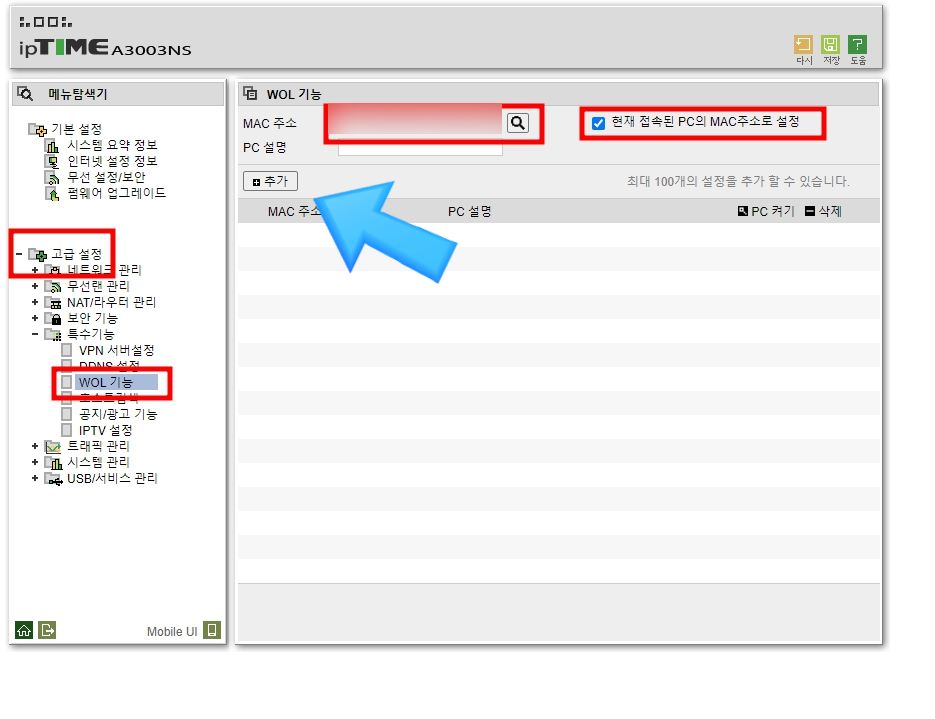This screenshot has height=719, width=935.
Task: Open IPTV 설정 menu item
Action: coord(106,430)
